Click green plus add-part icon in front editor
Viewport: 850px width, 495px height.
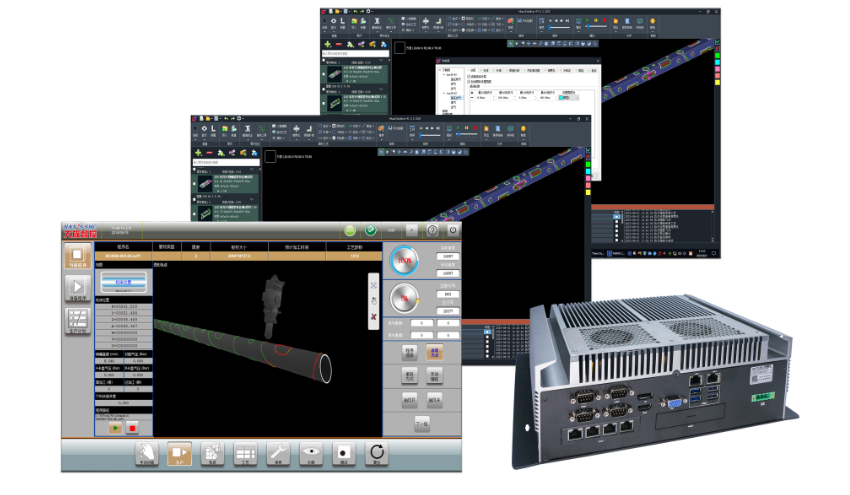pos(198,154)
